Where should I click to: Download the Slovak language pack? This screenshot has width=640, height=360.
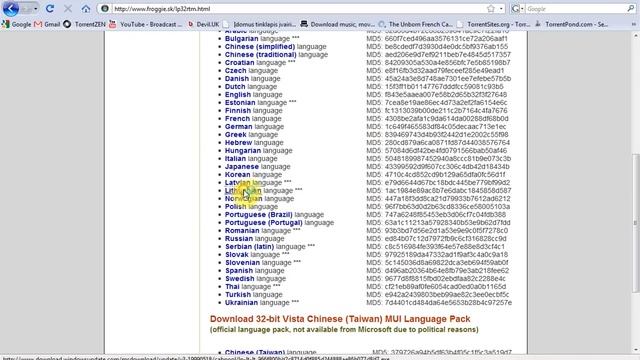coord(237,255)
